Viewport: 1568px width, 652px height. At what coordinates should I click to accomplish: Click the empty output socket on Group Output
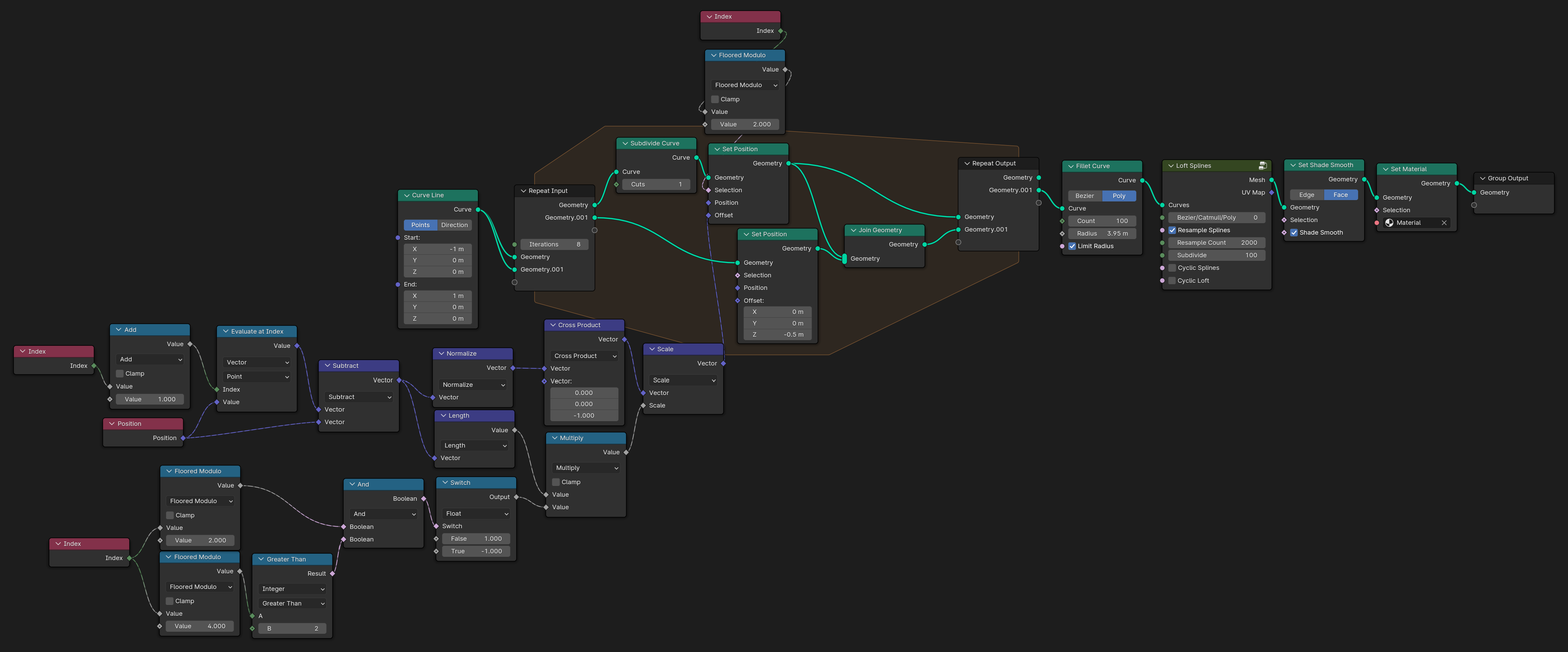point(1474,205)
